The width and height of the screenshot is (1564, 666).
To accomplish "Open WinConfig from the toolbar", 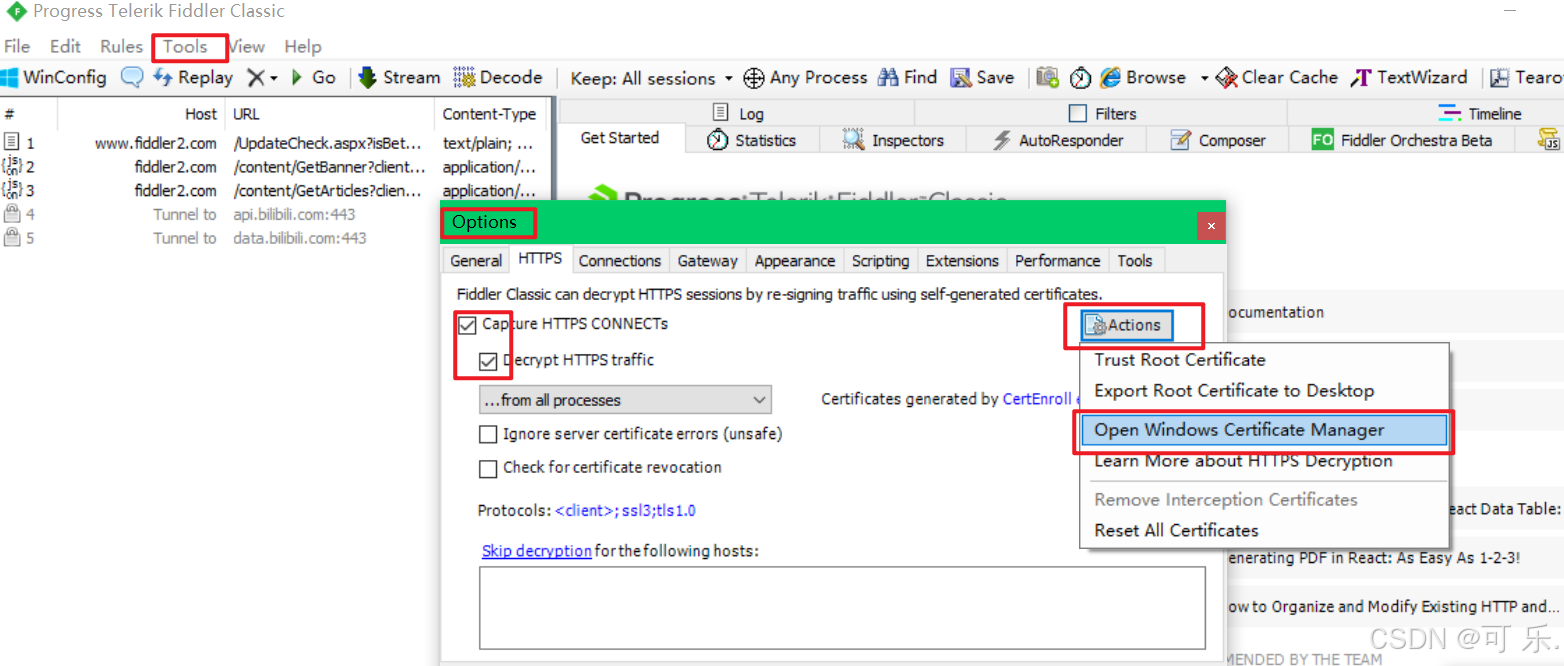I will 54,77.
